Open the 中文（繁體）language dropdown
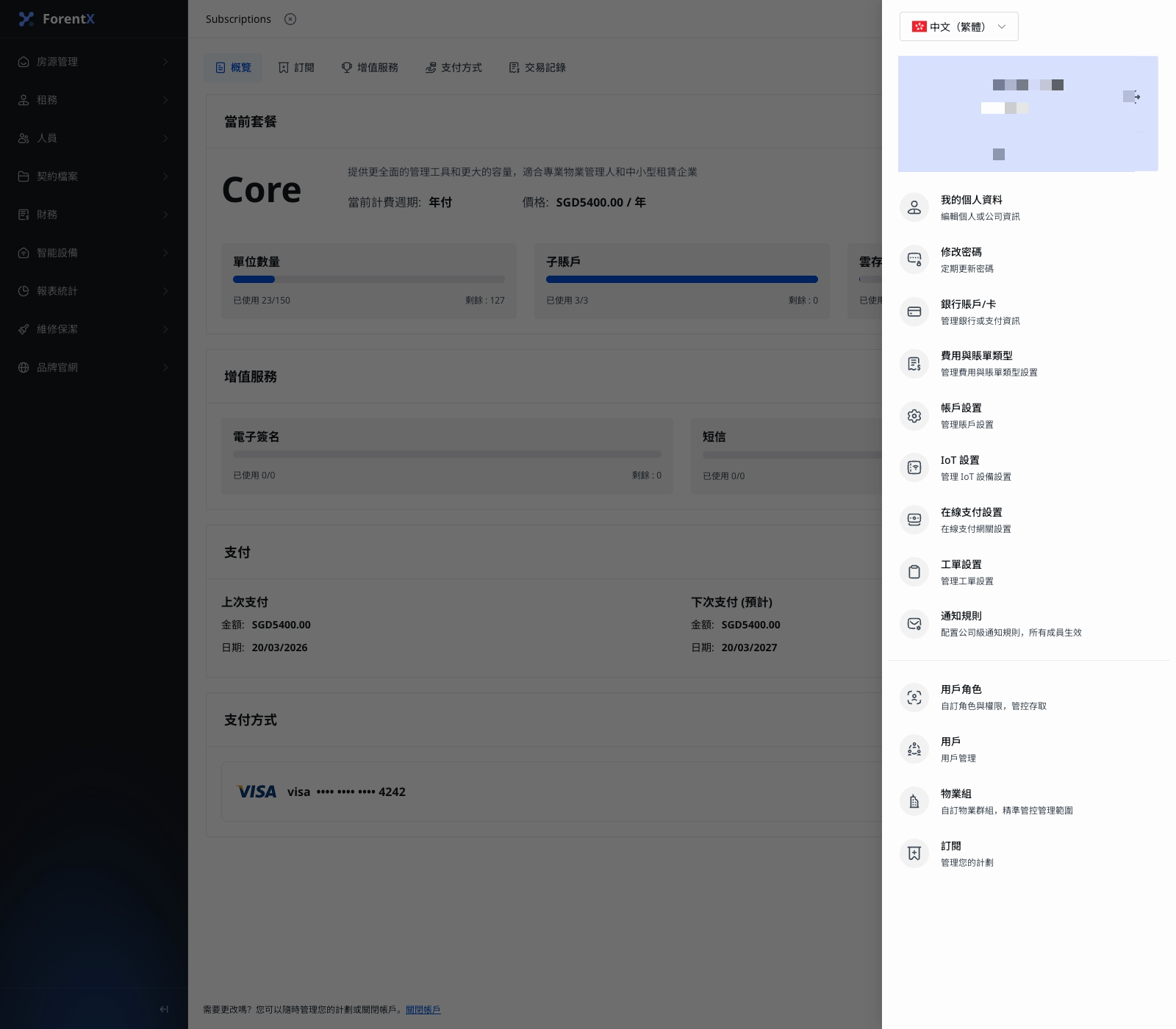1176x1029 pixels. 958,26
